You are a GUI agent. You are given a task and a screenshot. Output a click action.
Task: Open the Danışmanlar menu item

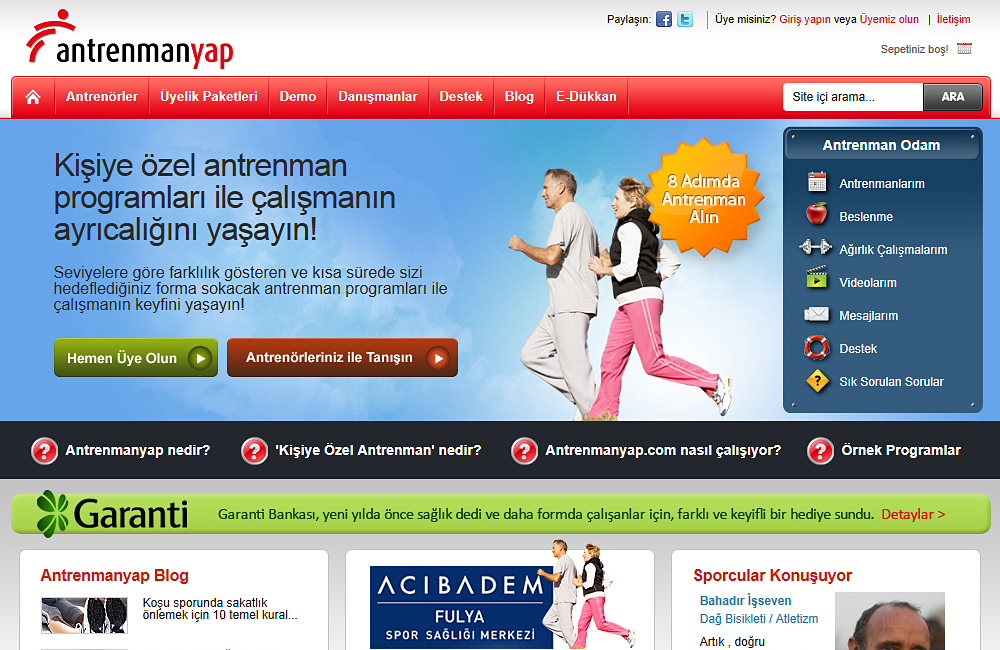(x=378, y=96)
